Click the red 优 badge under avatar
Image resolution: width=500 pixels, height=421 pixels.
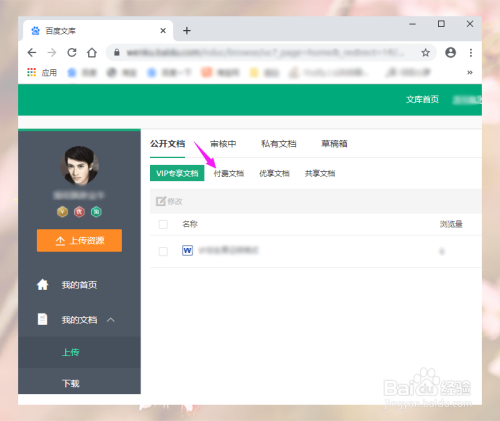79,212
